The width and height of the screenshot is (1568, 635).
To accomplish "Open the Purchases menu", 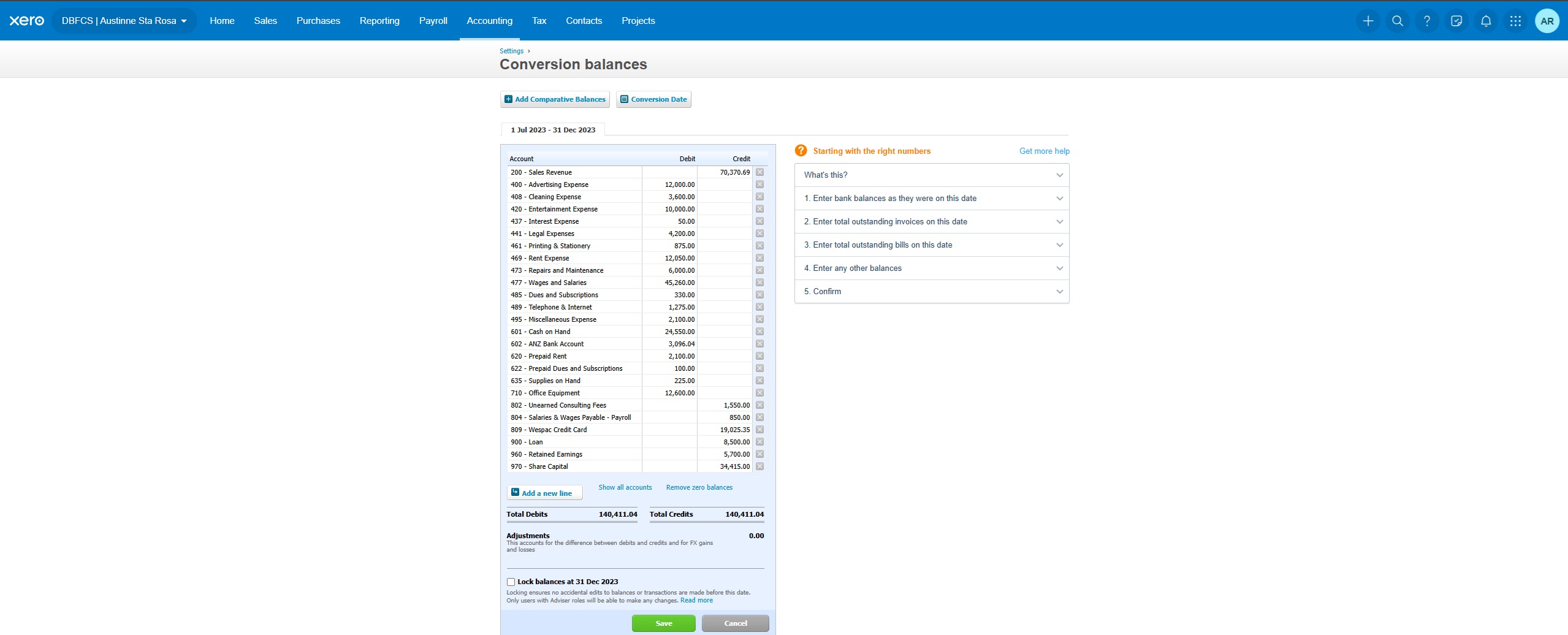I will click(318, 21).
